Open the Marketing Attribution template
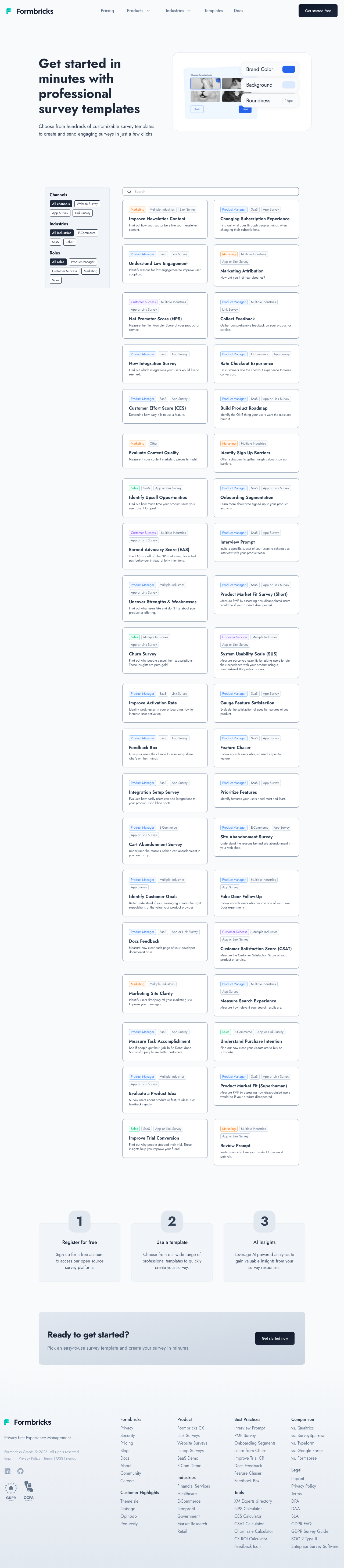The width and height of the screenshot is (344, 1568). pyautogui.click(x=256, y=265)
